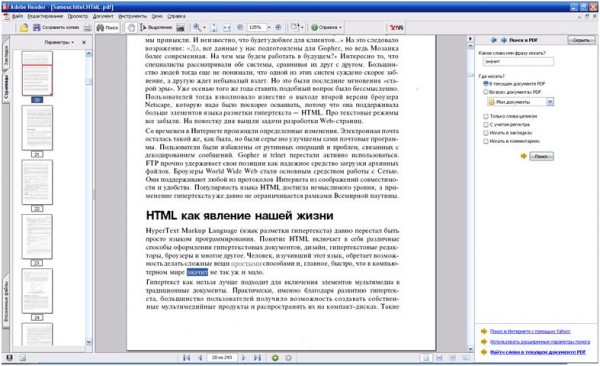Click the Search button in search panel
The height and width of the screenshot is (366, 600).
[541, 156]
